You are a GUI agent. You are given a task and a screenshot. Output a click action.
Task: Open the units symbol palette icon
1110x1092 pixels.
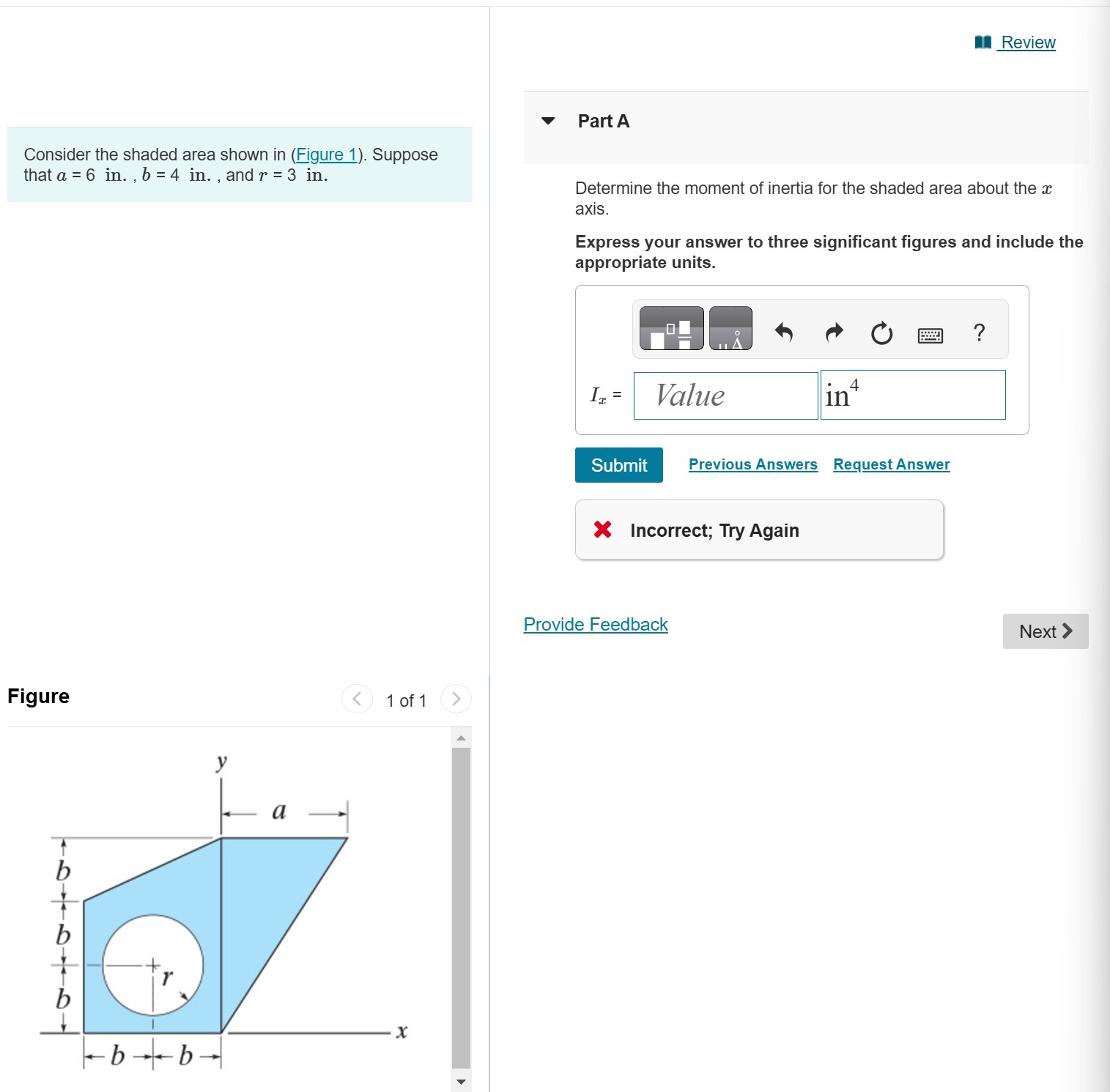tap(730, 328)
